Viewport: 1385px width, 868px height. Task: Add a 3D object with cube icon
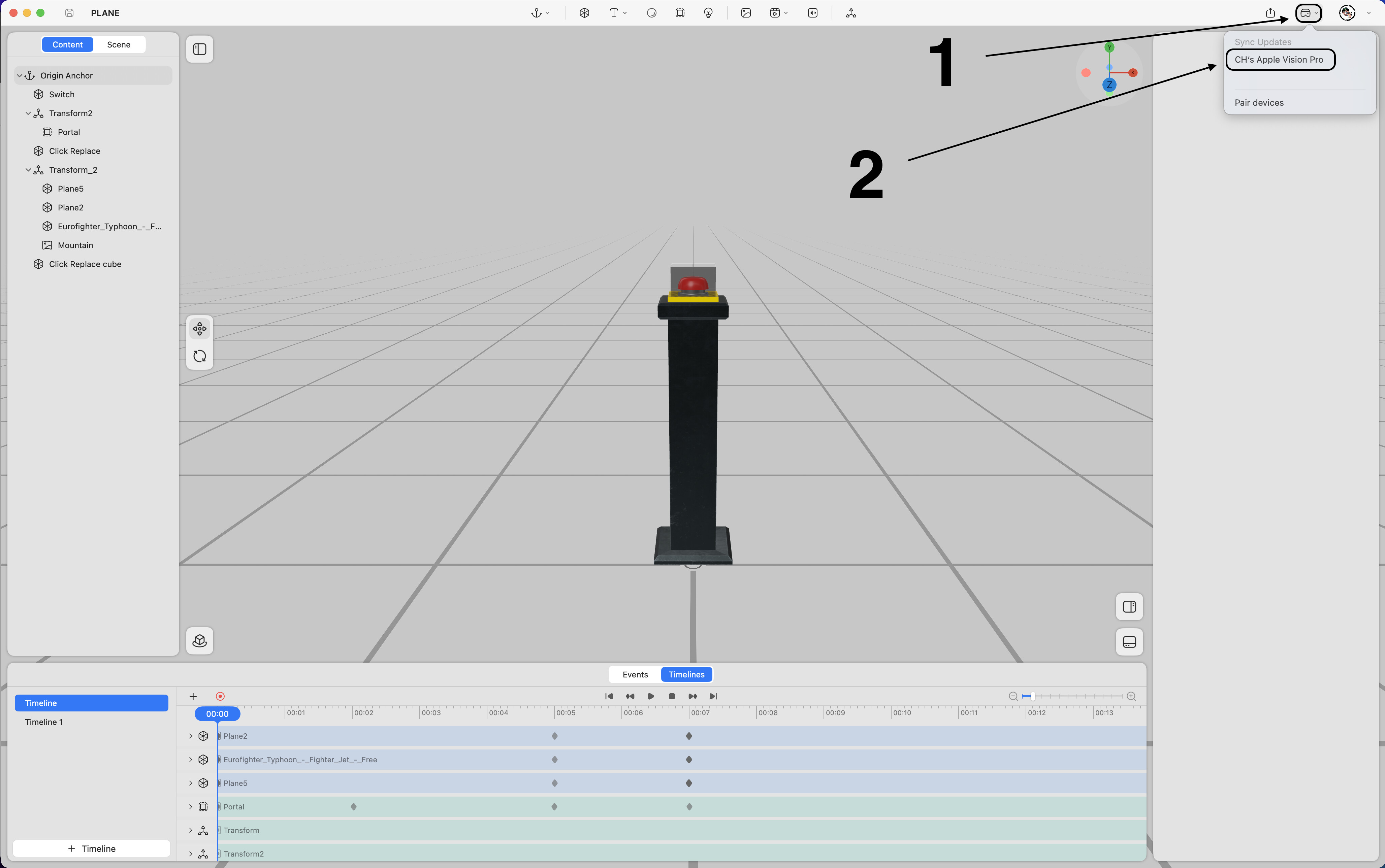(584, 13)
